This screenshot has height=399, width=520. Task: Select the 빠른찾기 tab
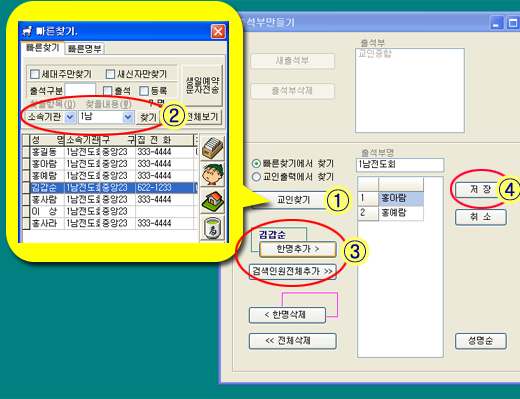42,48
